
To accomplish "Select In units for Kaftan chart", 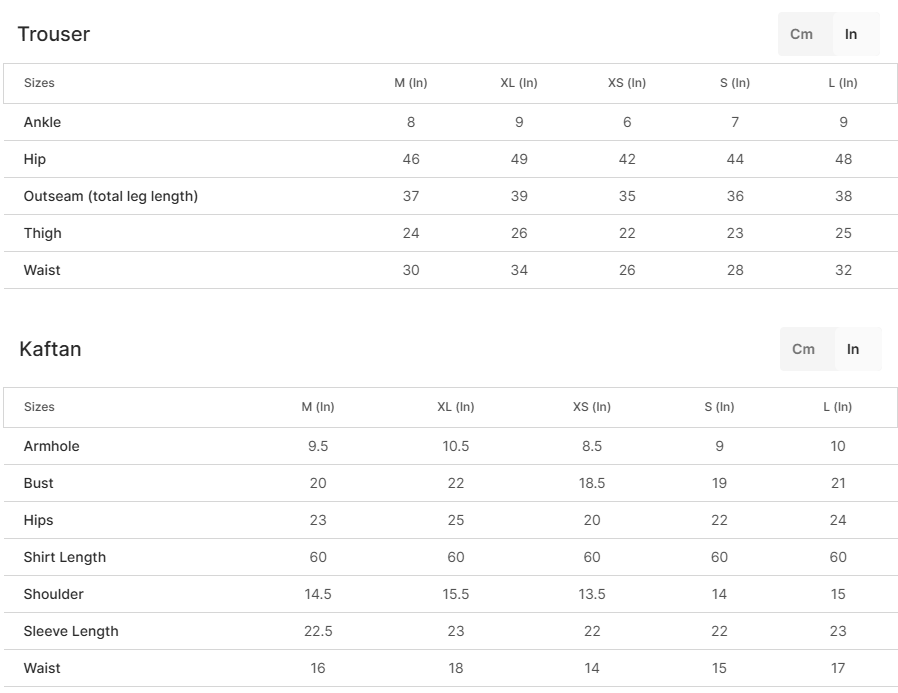I will (853, 349).
